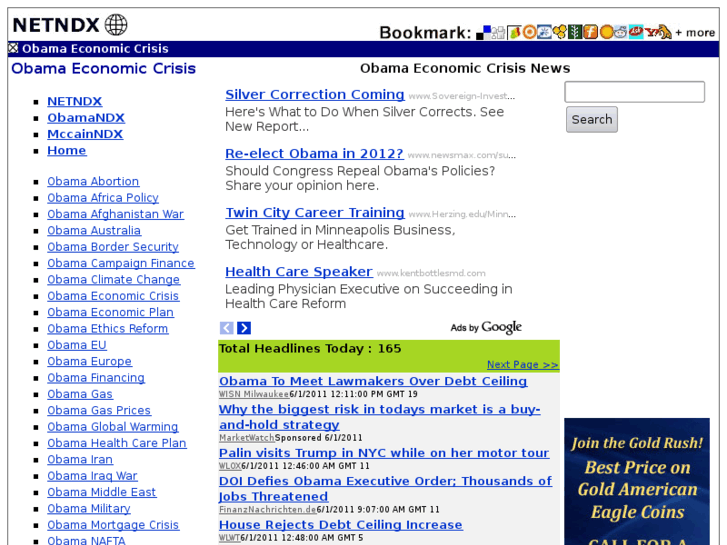Viewport: 727px width, 545px height.
Task: Click the orange Furl 'f' bookmark icon
Action: (x=591, y=32)
